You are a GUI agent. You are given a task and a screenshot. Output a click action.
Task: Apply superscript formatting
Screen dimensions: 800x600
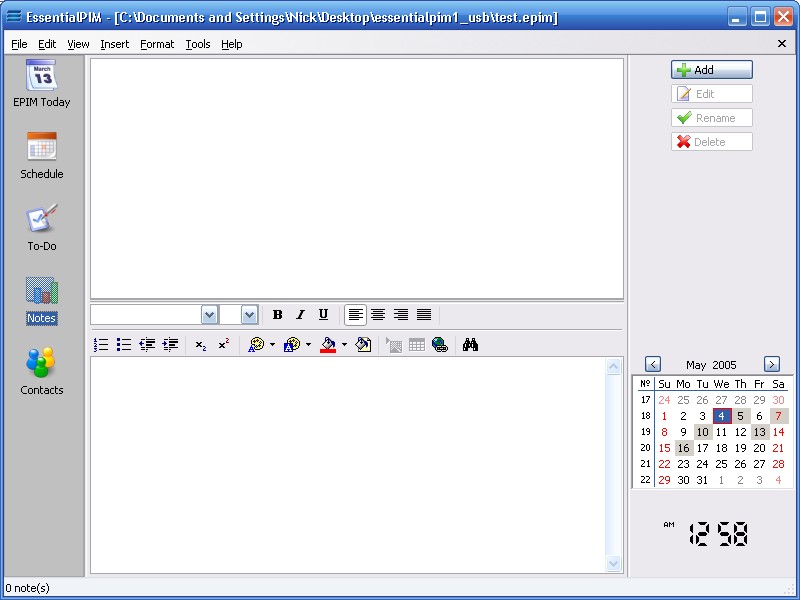224,345
